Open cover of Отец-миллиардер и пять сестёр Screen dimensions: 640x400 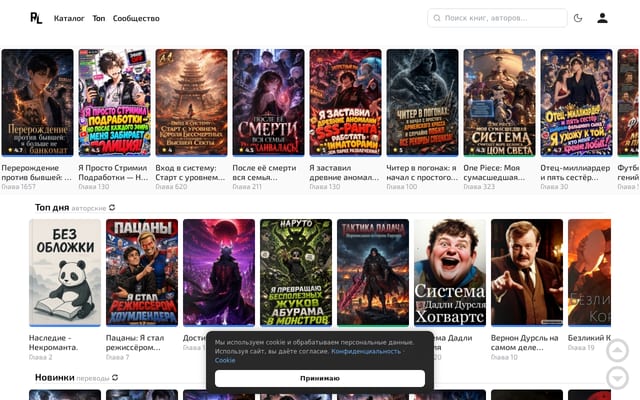tap(576, 102)
